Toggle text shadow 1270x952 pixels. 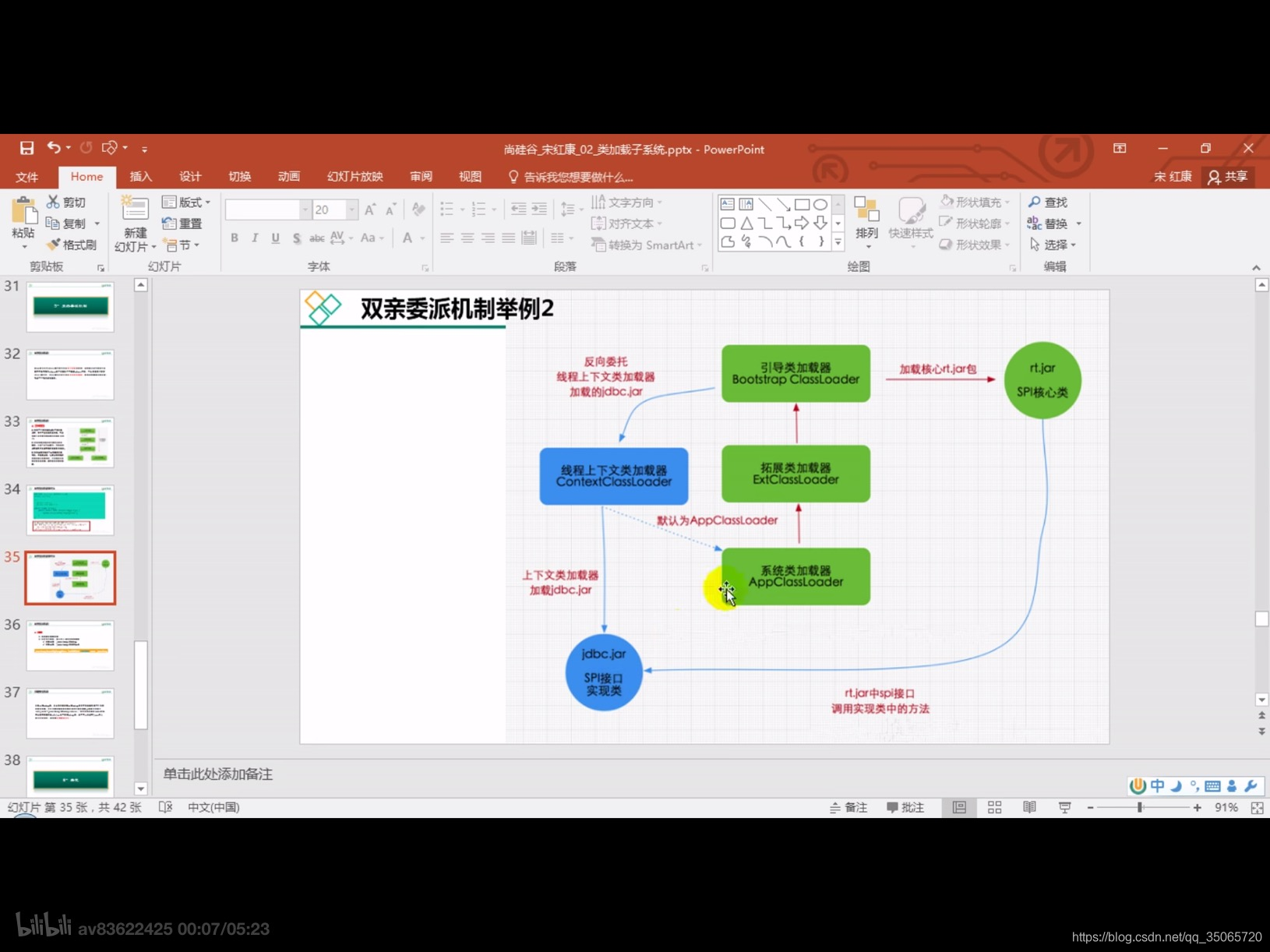296,238
